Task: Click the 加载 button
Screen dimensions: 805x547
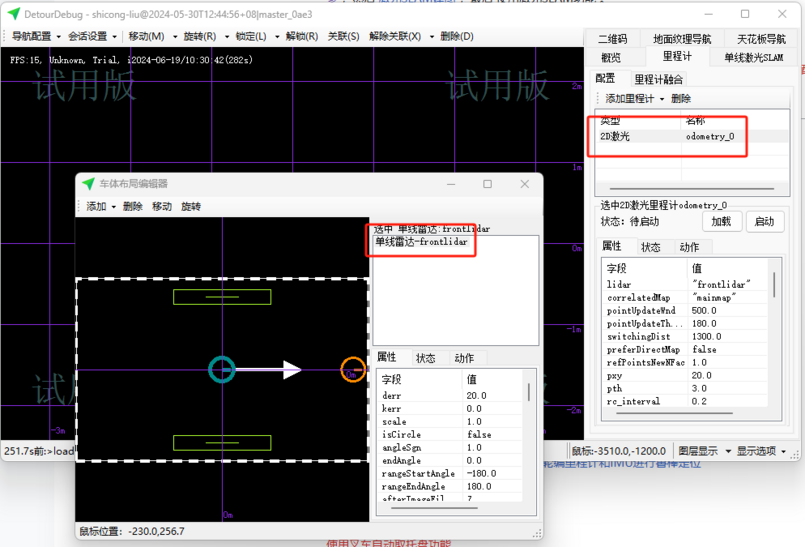Action: [x=721, y=221]
